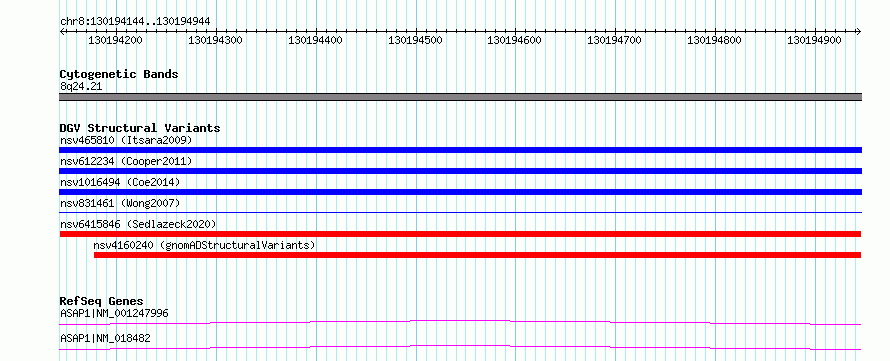890x361 pixels.
Task: Click the ruler's left arrow end
Action: [62, 31]
